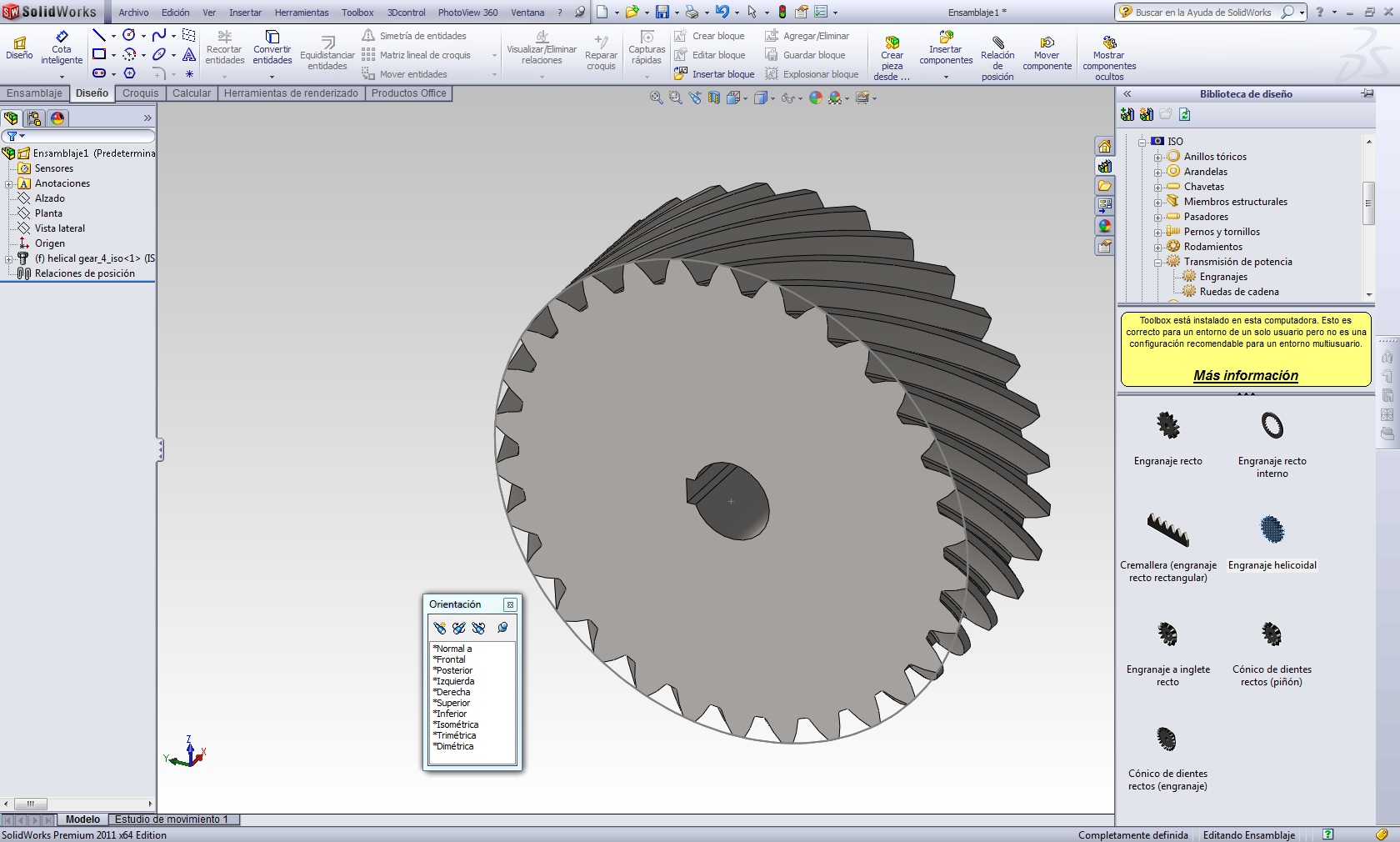The width and height of the screenshot is (1400, 842).
Task: Click the Zoom to fit icon
Action: point(656,98)
